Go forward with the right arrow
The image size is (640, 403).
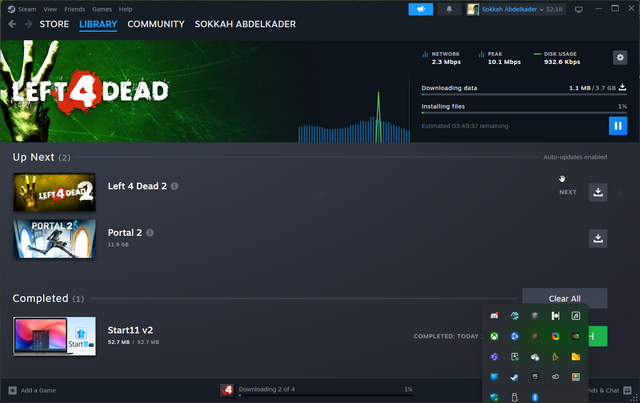(28, 24)
